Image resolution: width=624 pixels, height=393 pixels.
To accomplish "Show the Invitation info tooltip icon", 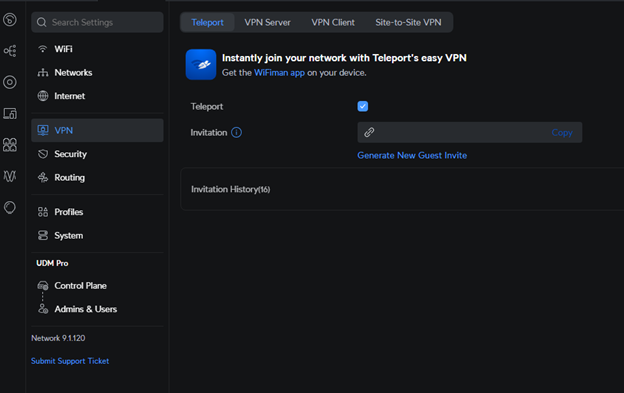I will pyautogui.click(x=236, y=132).
